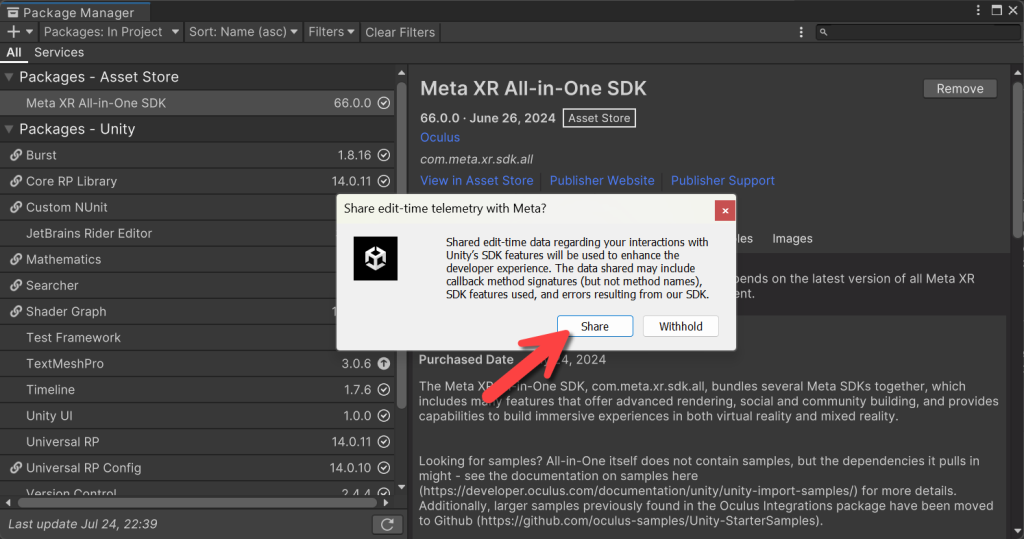Select the Core RP Library package
Screen dimensions: 1024x539
pos(197,181)
